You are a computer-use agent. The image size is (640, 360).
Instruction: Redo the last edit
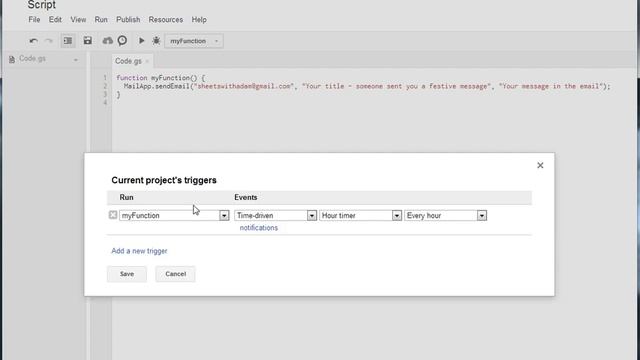[49, 41]
